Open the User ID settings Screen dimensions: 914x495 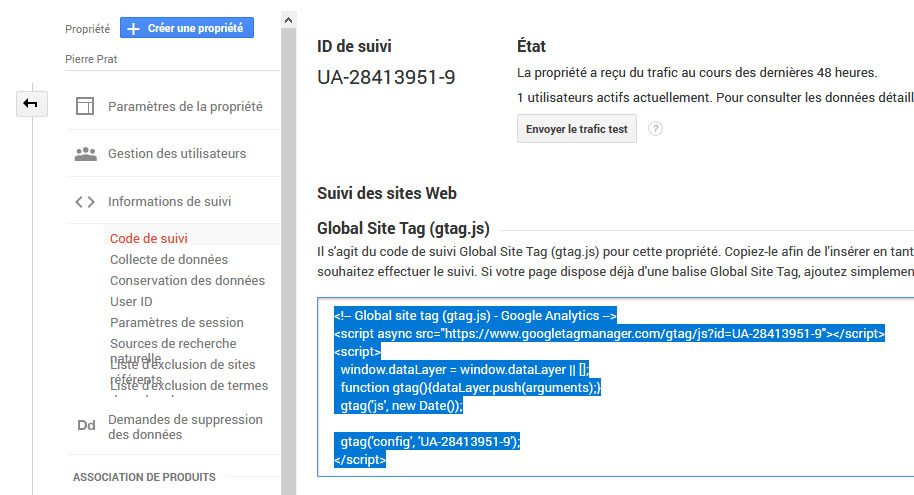point(131,301)
